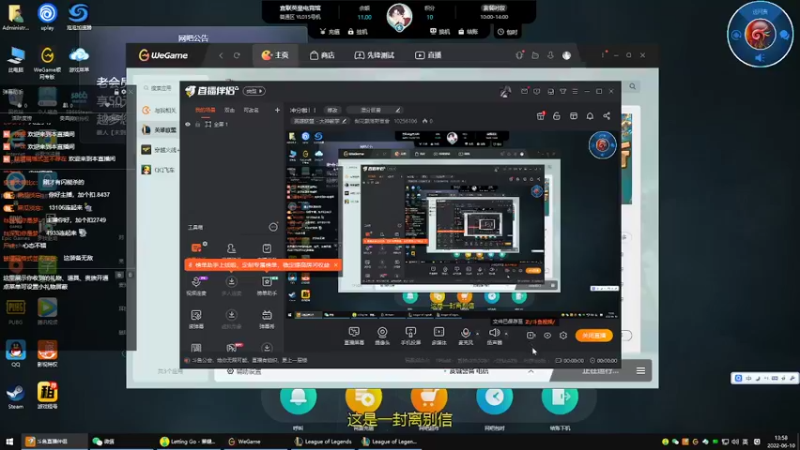
Task: Open the skin icon in 直播伴侣 title bar
Action: (563, 91)
